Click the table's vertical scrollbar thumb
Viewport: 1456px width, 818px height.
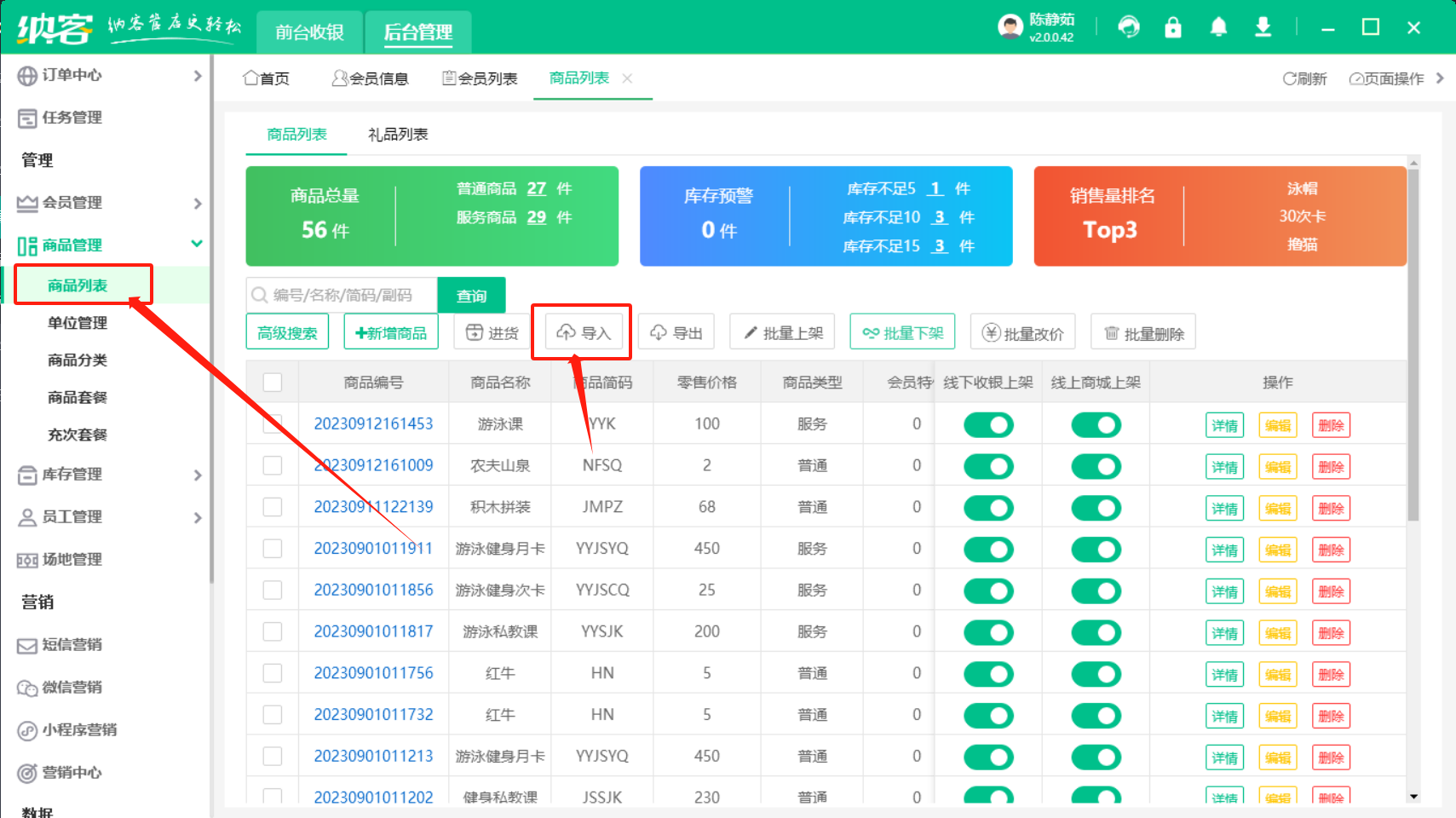1413,341
